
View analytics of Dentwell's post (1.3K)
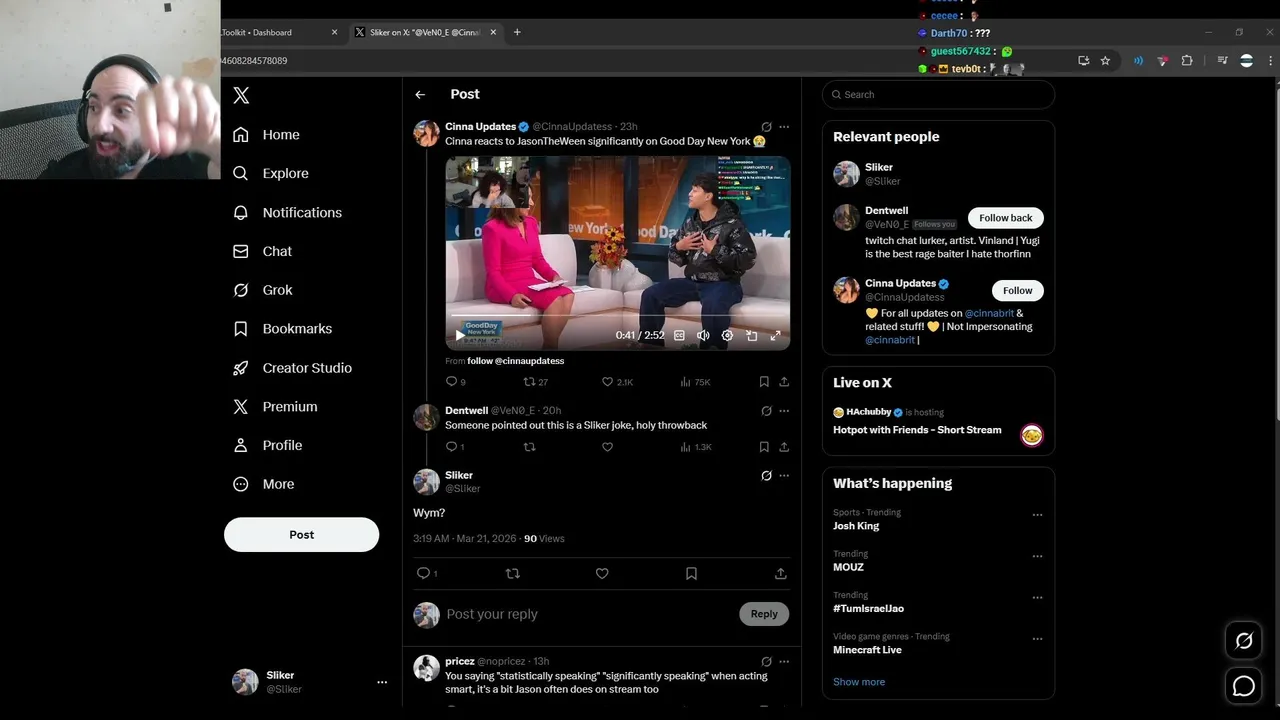(695, 447)
